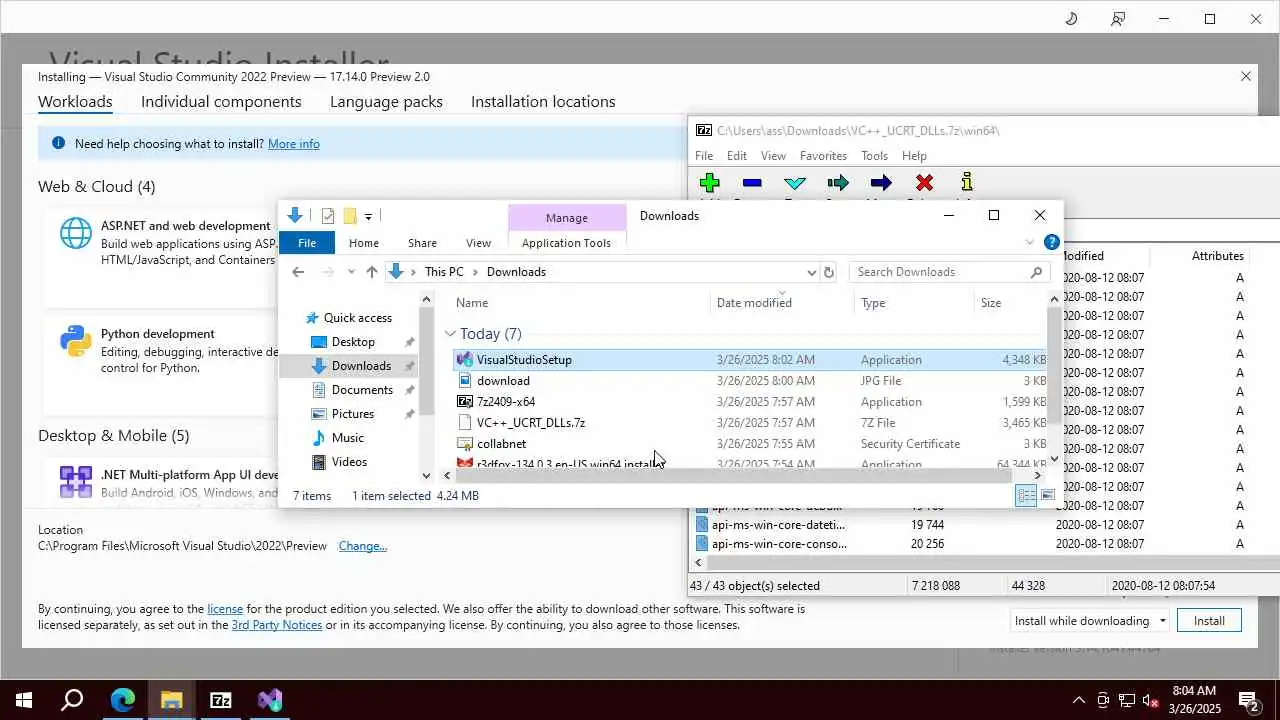The width and height of the screenshot is (1280, 720).
Task: Click the Change... location link
Action: [x=363, y=546]
